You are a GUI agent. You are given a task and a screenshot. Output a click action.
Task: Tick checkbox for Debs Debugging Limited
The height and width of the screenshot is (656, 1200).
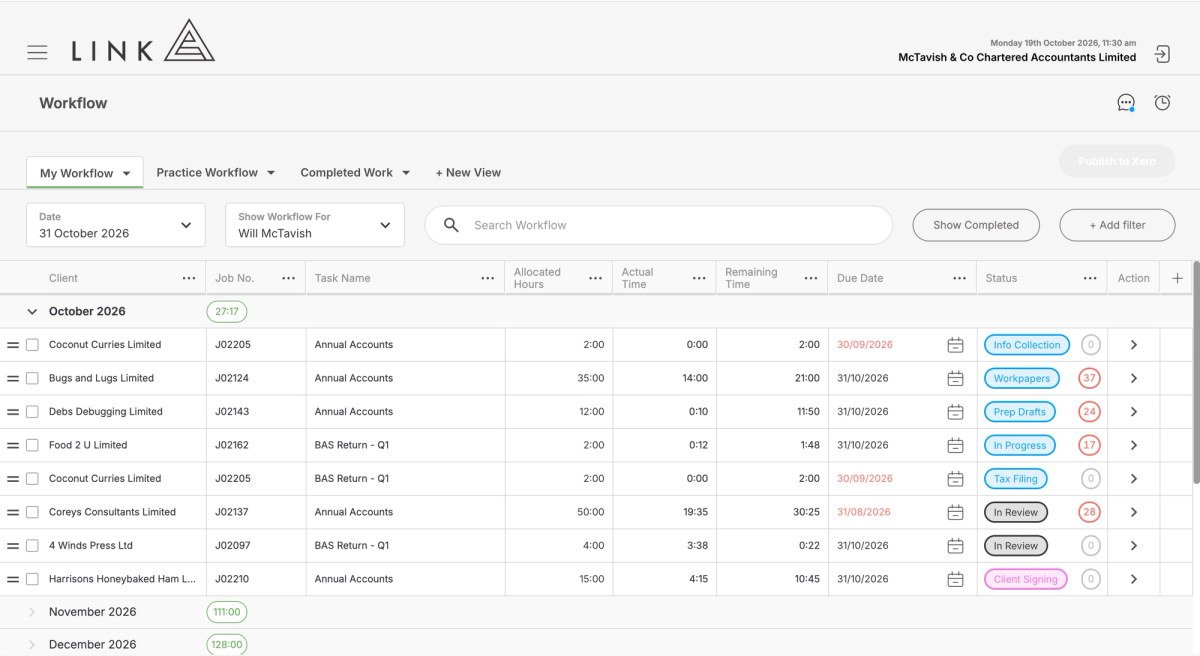(x=32, y=412)
